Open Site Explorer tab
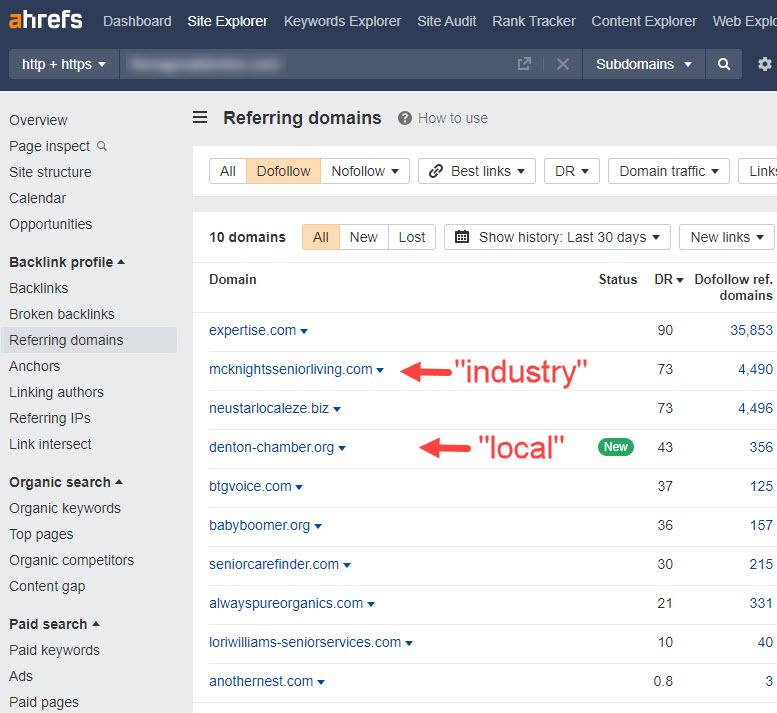Viewport: 777px width, 713px height. (227, 21)
